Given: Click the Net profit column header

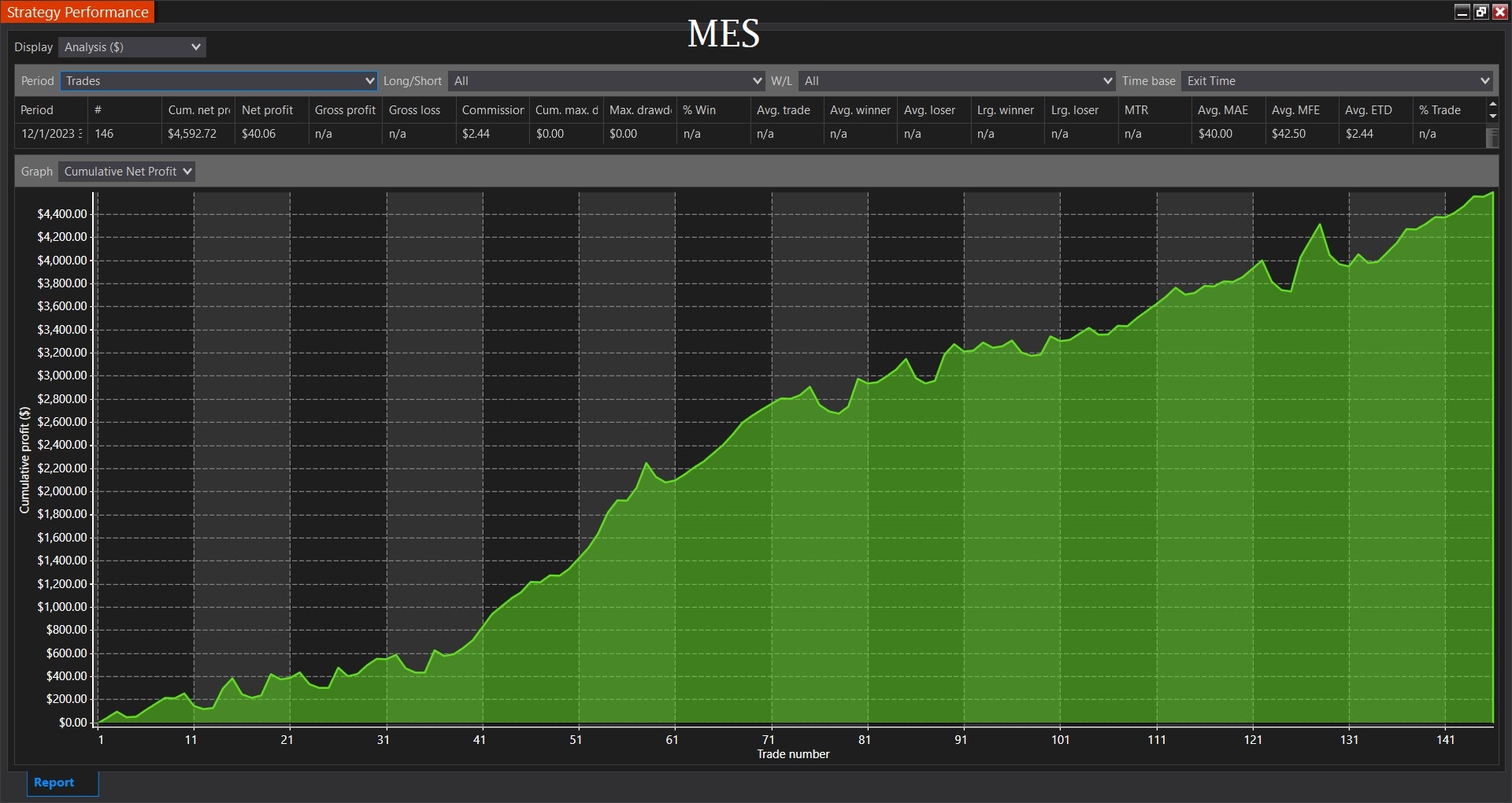Looking at the screenshot, I should 267,110.
